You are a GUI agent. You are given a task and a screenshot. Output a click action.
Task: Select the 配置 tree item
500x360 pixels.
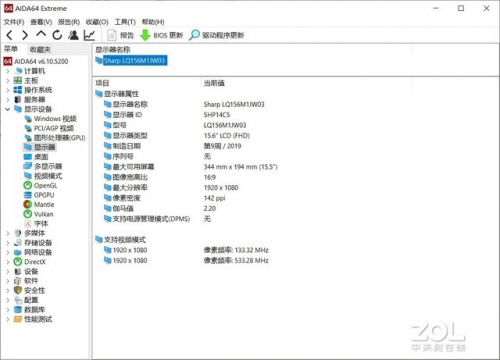[x=26, y=300]
